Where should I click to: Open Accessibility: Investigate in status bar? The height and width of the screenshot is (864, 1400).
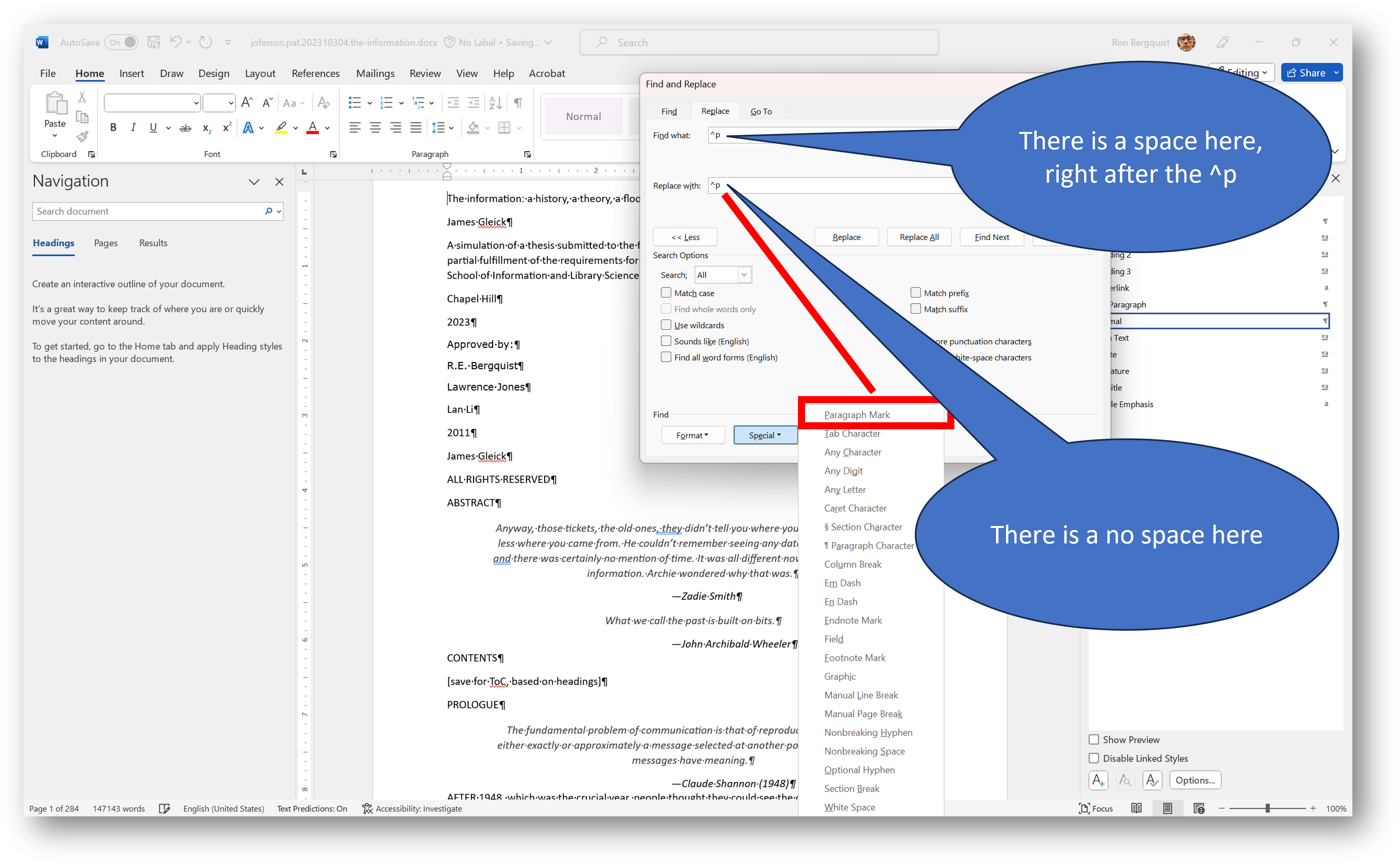pyautogui.click(x=412, y=809)
